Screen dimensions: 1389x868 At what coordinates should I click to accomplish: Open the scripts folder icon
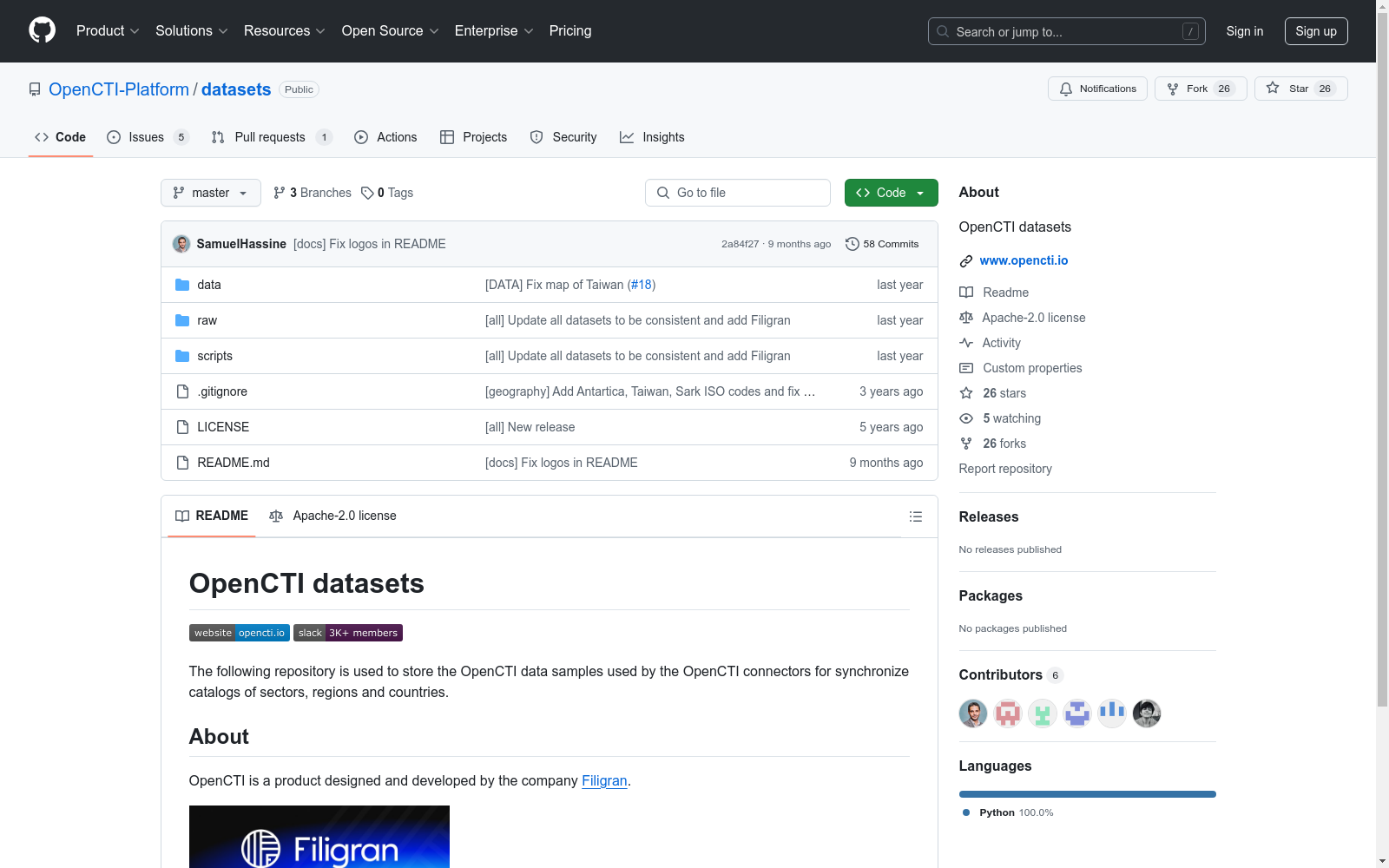pyautogui.click(x=182, y=356)
